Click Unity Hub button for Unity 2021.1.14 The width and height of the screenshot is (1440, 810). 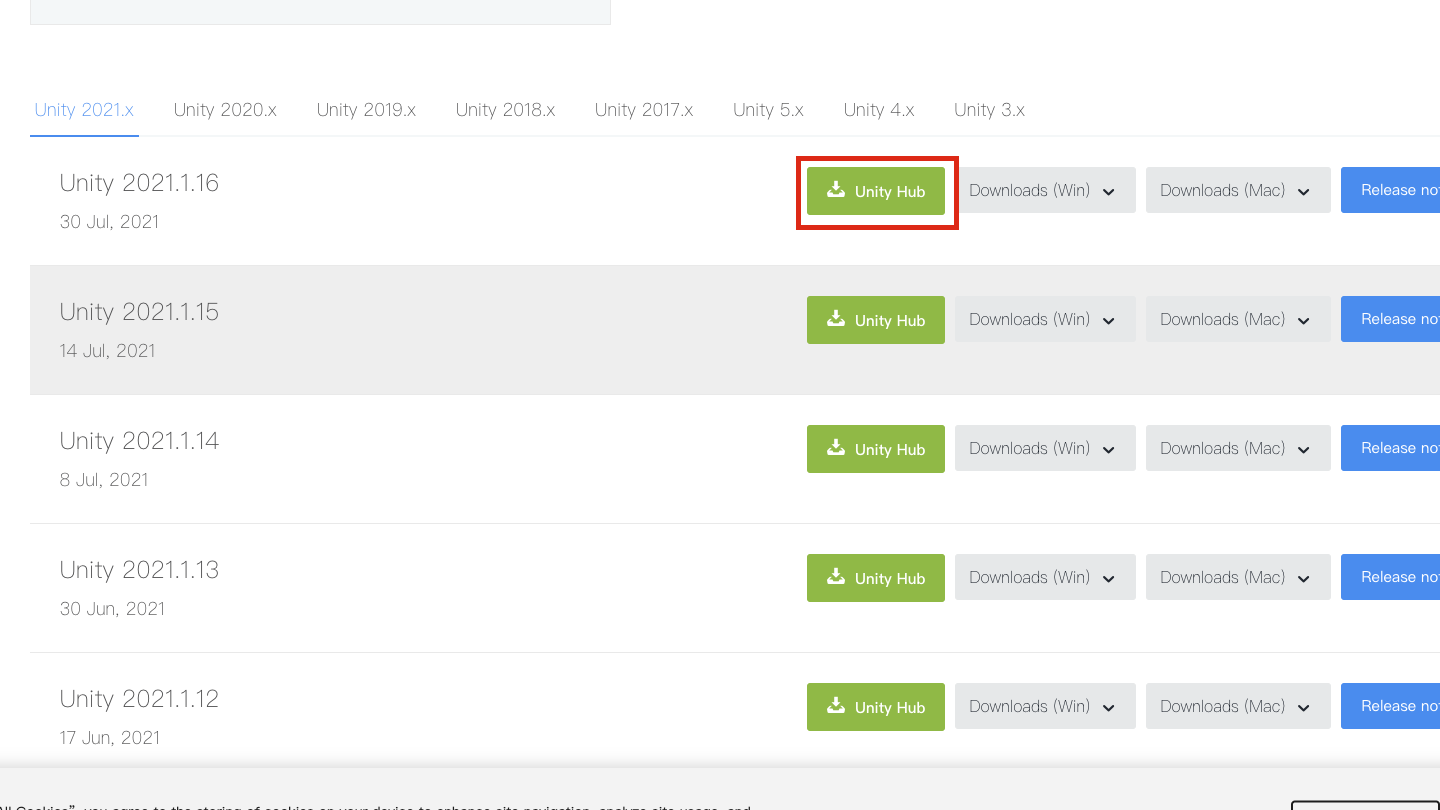pos(876,449)
